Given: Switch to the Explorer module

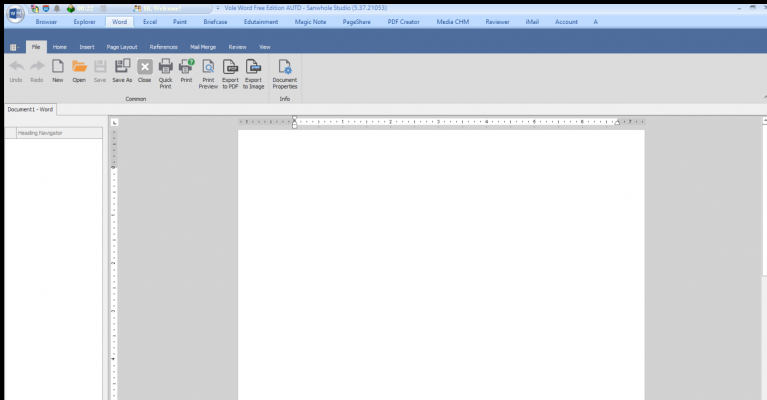Looking at the screenshot, I should click(85, 22).
